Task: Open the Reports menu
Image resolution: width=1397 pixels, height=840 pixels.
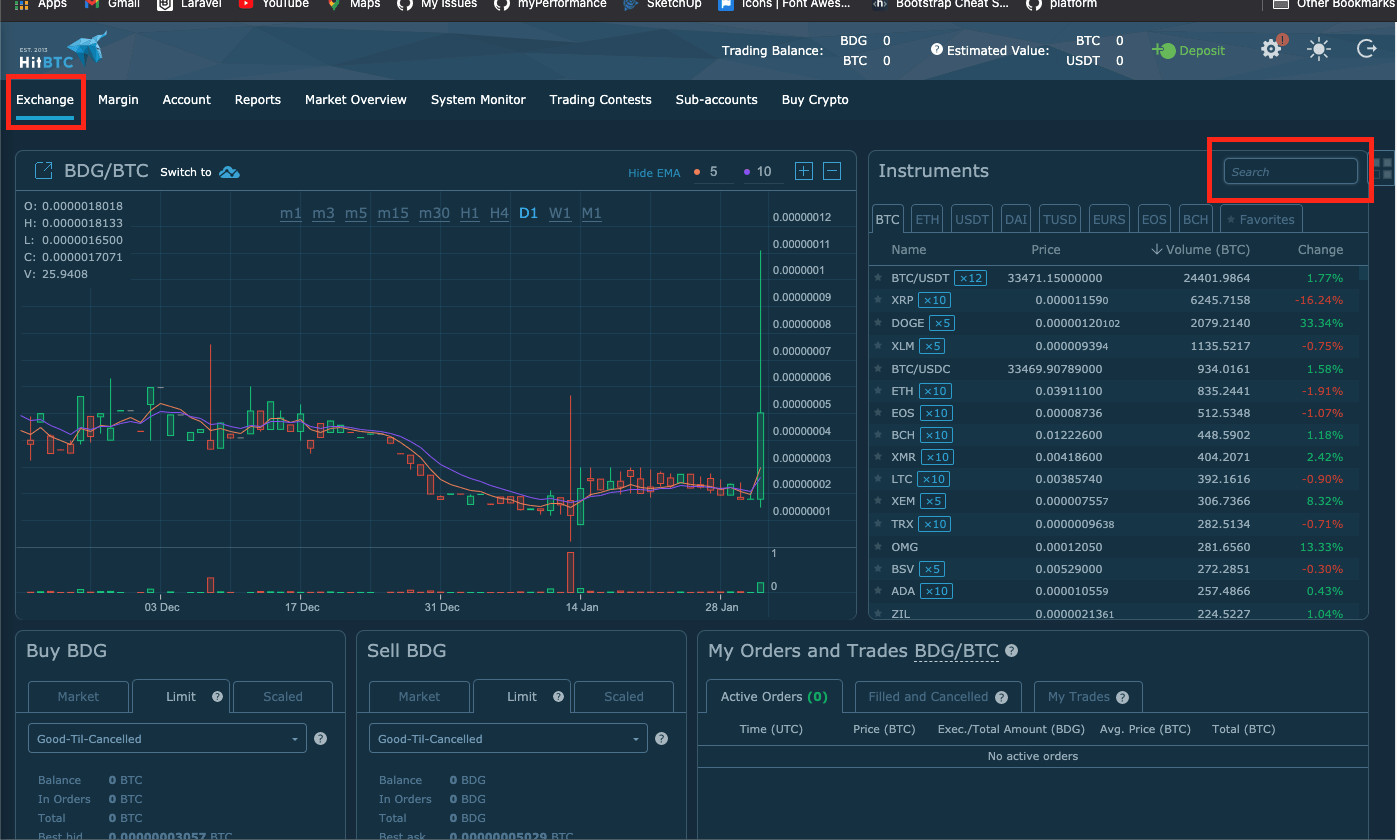Action: tap(258, 100)
